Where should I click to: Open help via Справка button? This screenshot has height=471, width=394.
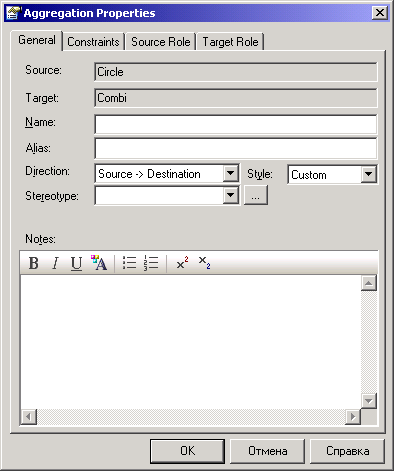click(x=347, y=451)
